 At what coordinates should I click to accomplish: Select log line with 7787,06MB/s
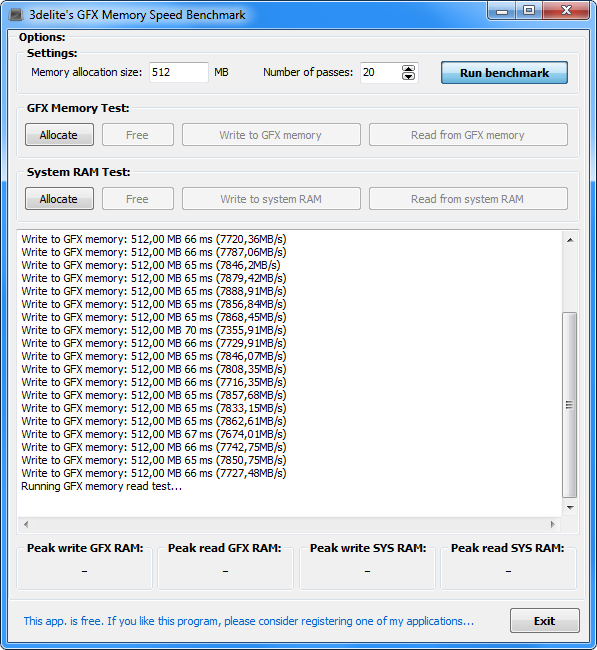pyautogui.click(x=154, y=252)
